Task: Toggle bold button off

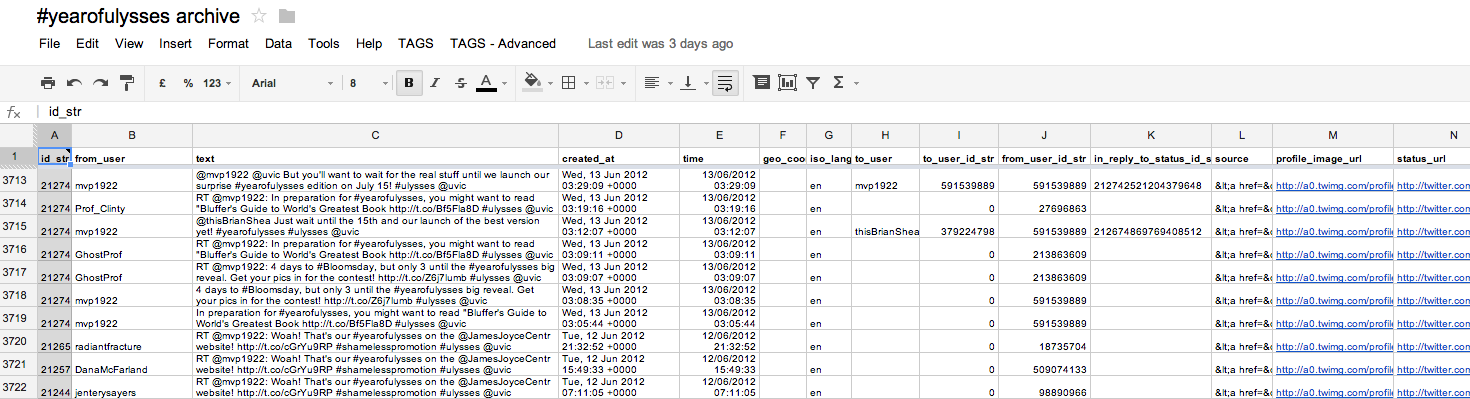Action: click(x=409, y=83)
